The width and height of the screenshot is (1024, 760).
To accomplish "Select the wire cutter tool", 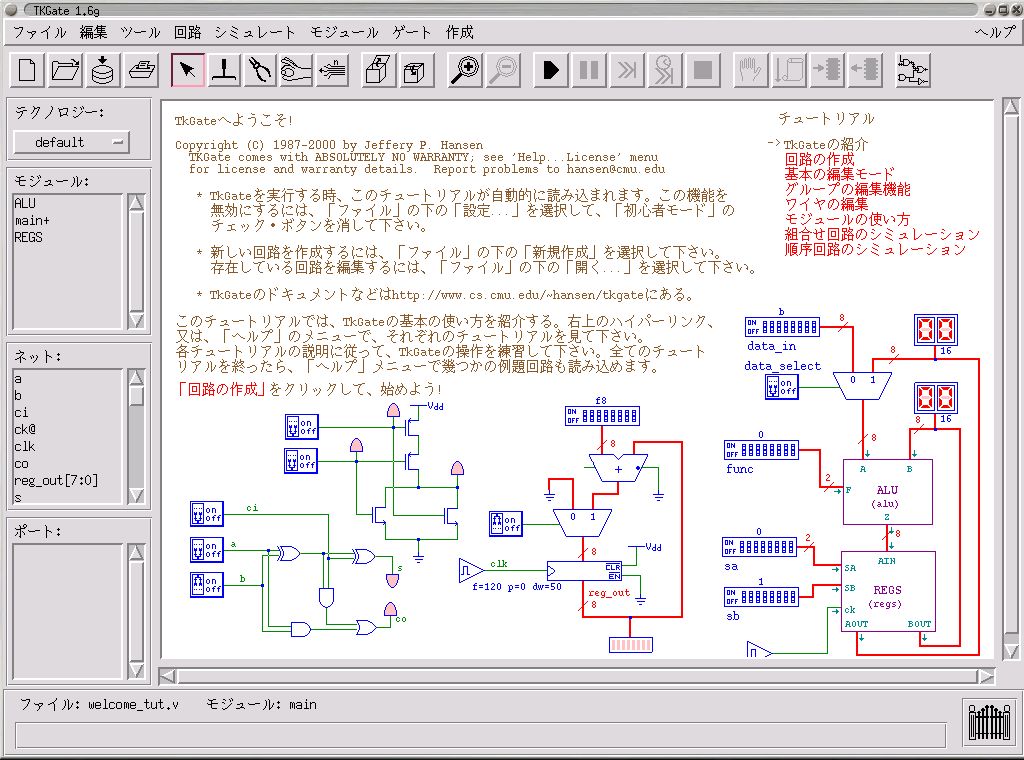I will [x=260, y=70].
